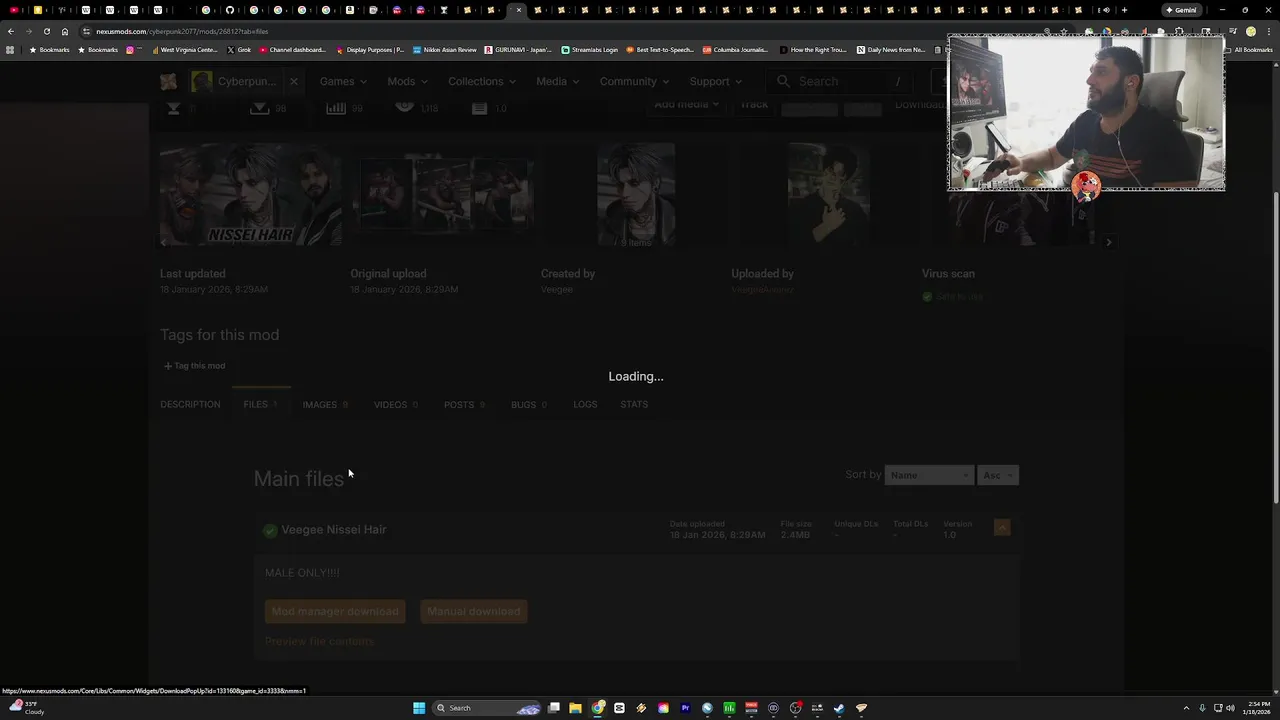Image resolution: width=1280 pixels, height=720 pixels.
Task: Open the Grok bookmark
Action: 239,50
